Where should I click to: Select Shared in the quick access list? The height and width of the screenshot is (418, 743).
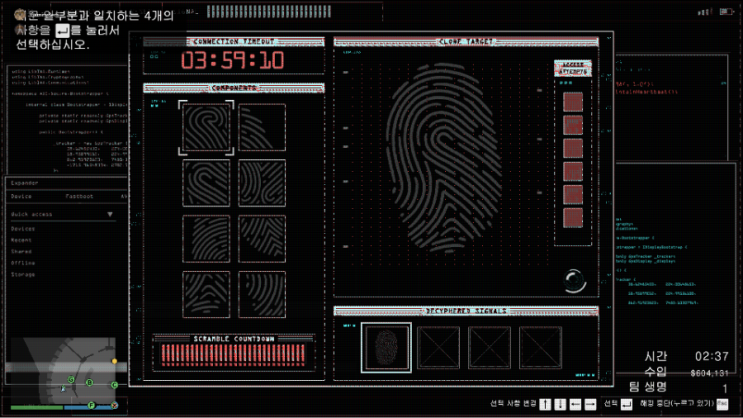(x=21, y=252)
